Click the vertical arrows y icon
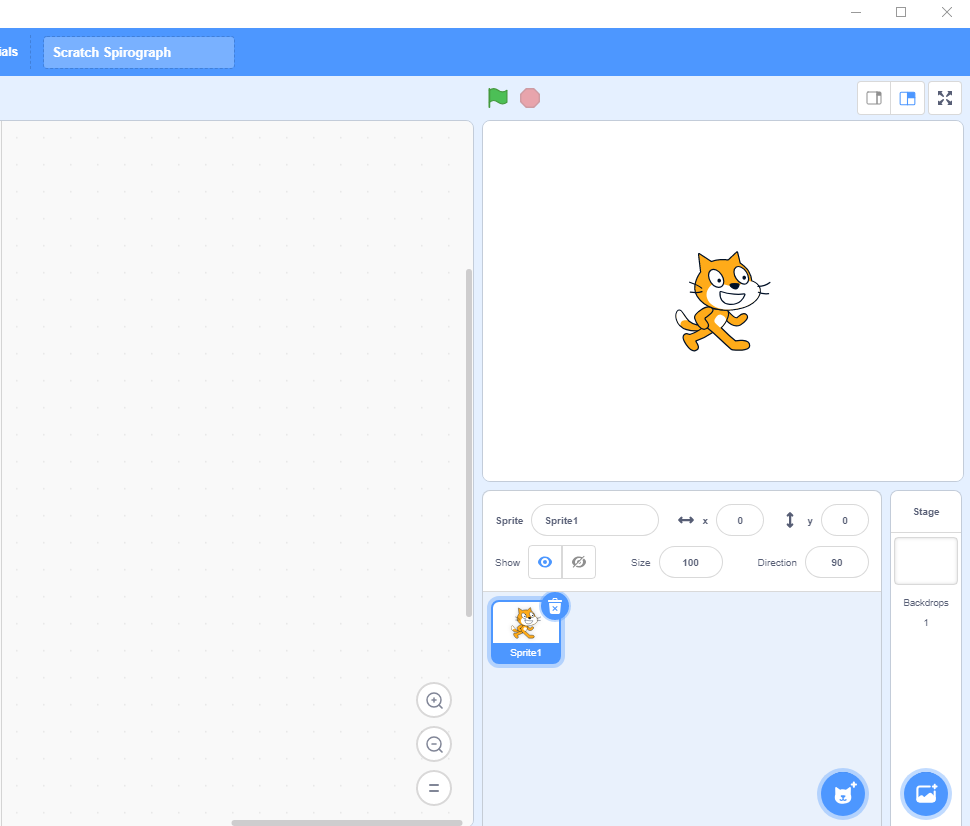 coord(789,520)
